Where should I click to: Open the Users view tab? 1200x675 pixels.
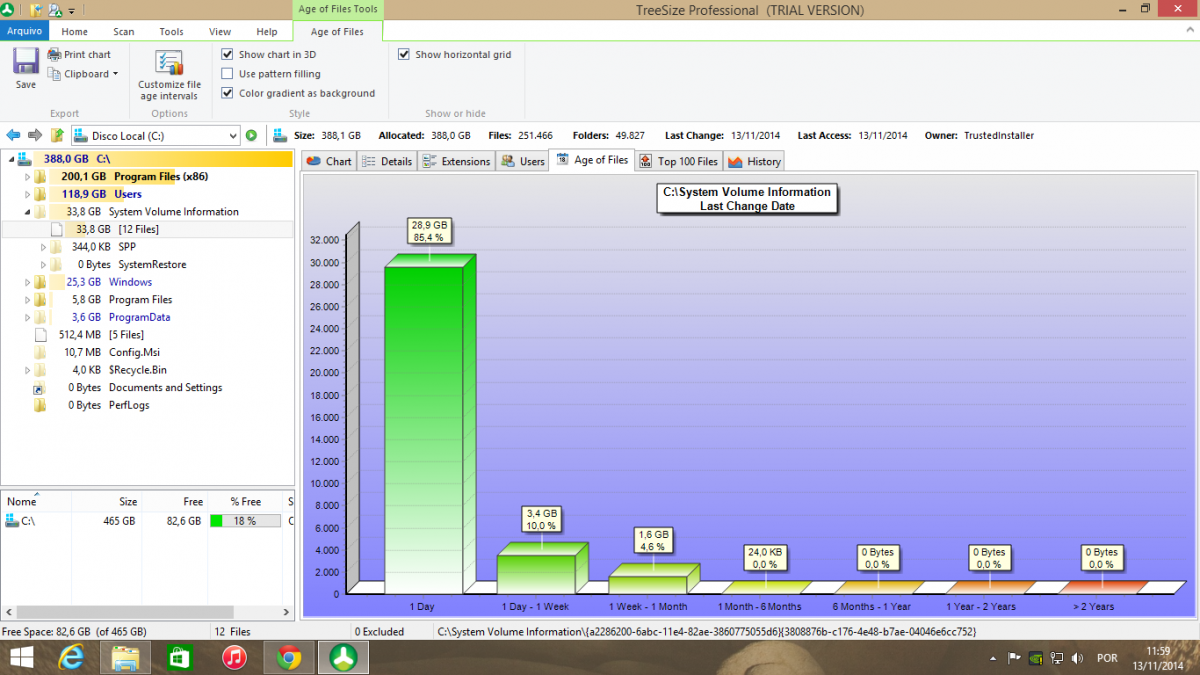point(522,161)
